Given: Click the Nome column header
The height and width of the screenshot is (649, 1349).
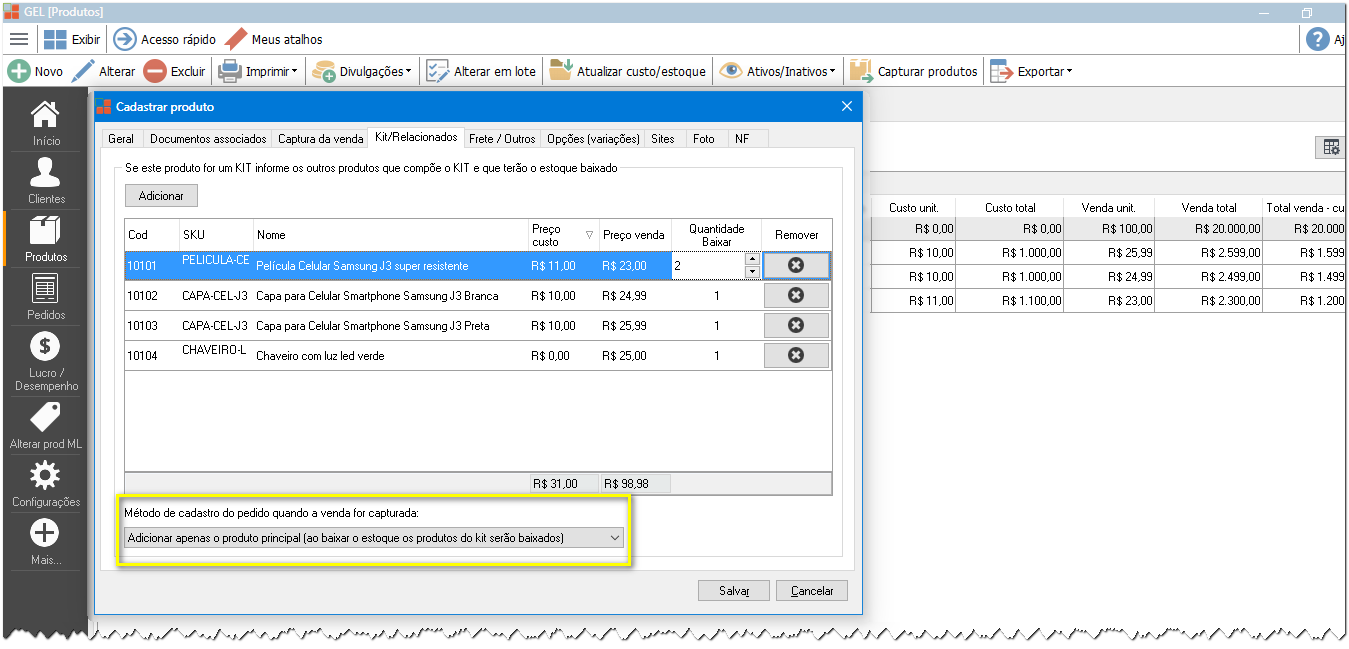Looking at the screenshot, I should click(390, 235).
